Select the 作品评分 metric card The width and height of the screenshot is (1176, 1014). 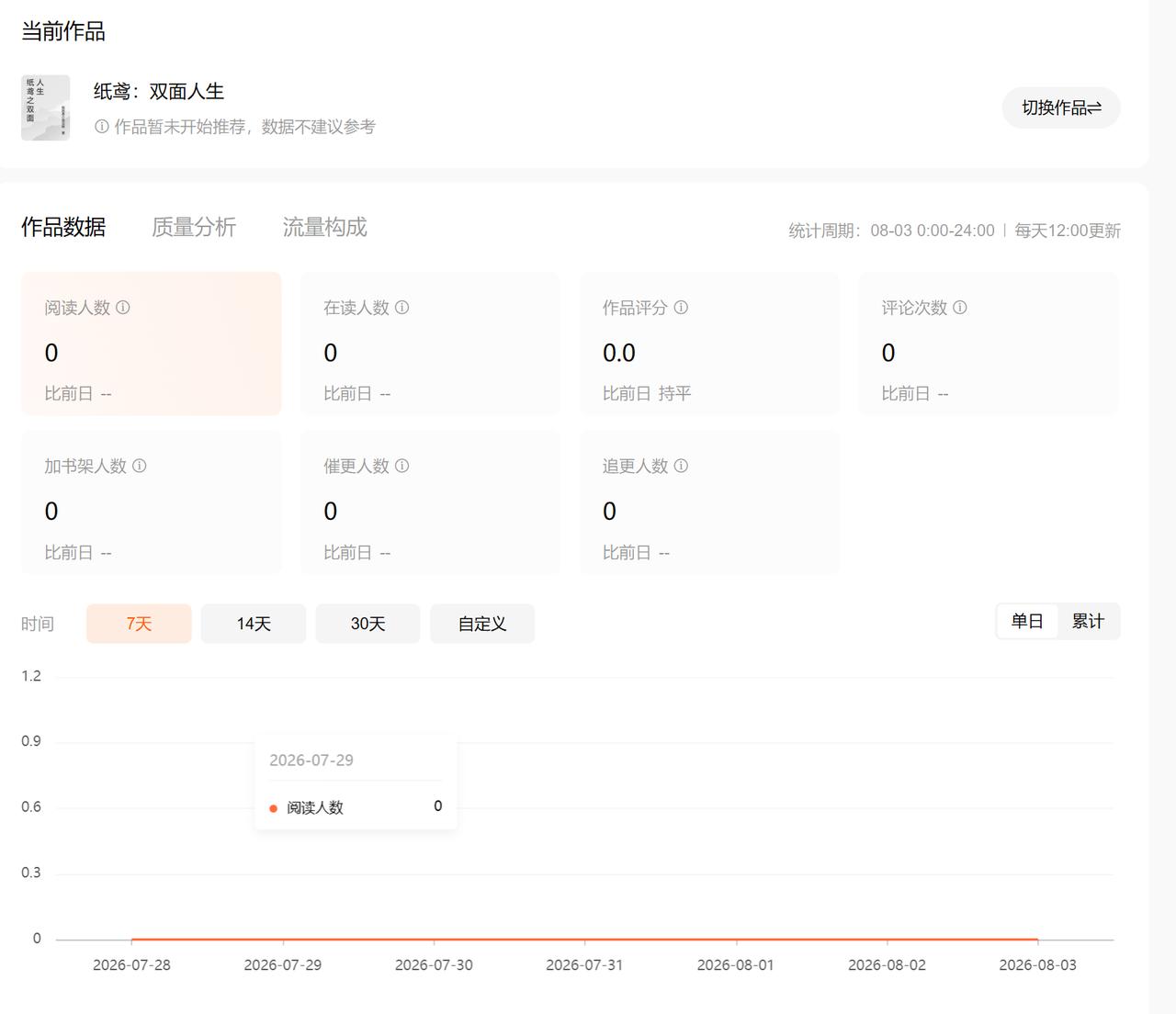click(x=709, y=344)
